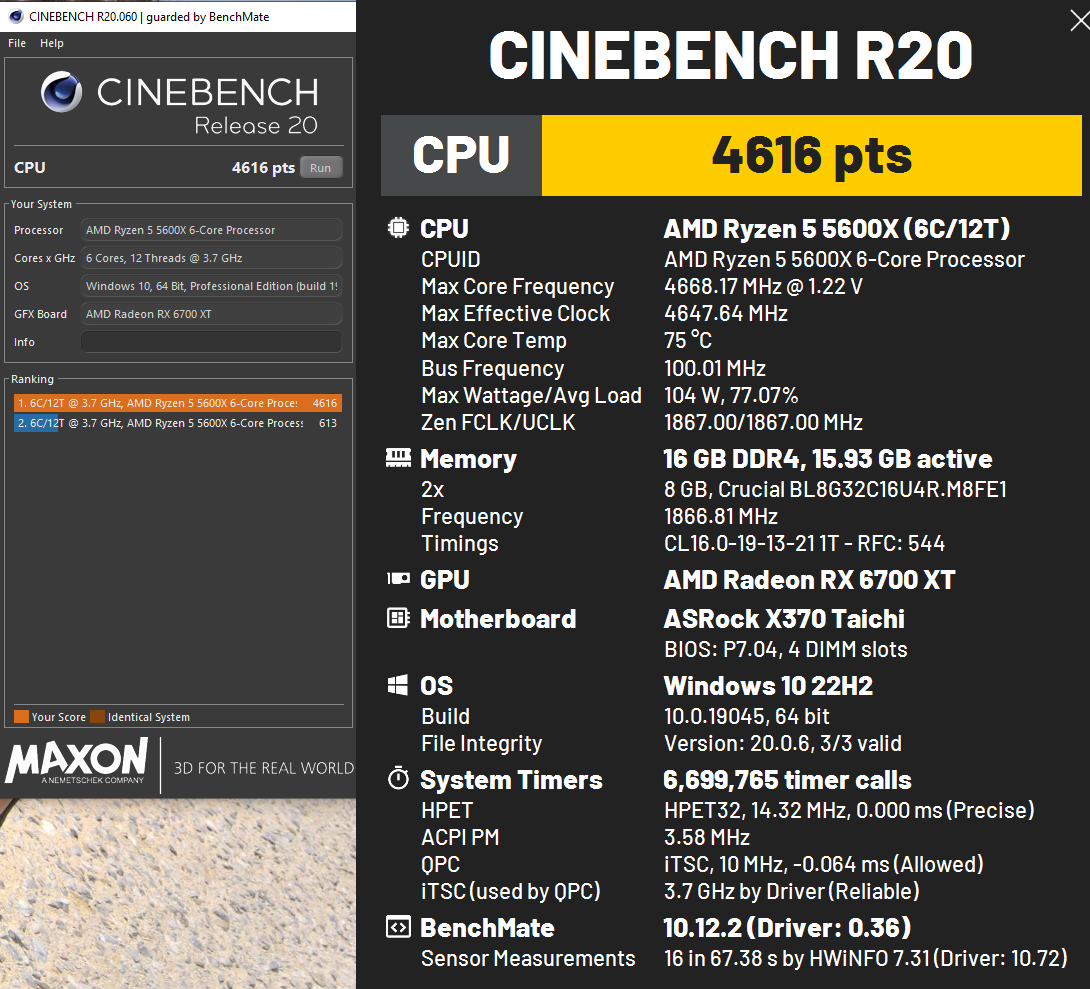
Task: Select ranking entry 2 with 613 score
Action: tap(178, 423)
